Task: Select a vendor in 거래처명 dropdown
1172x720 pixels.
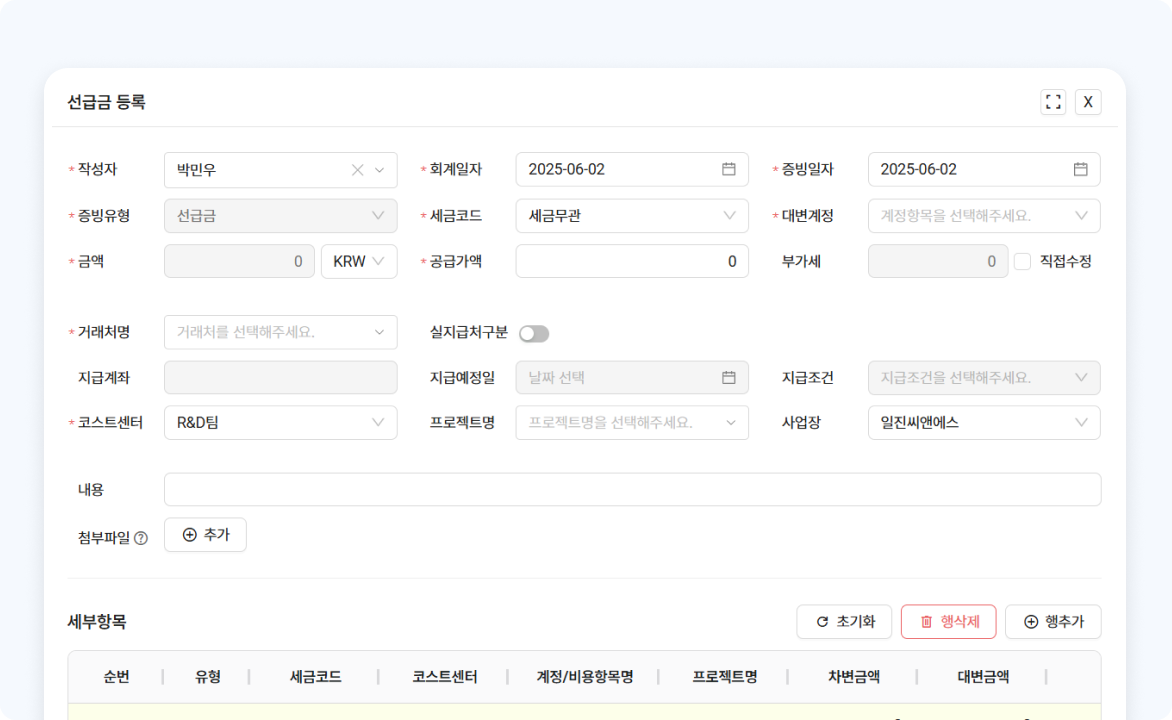Action: [x=280, y=332]
